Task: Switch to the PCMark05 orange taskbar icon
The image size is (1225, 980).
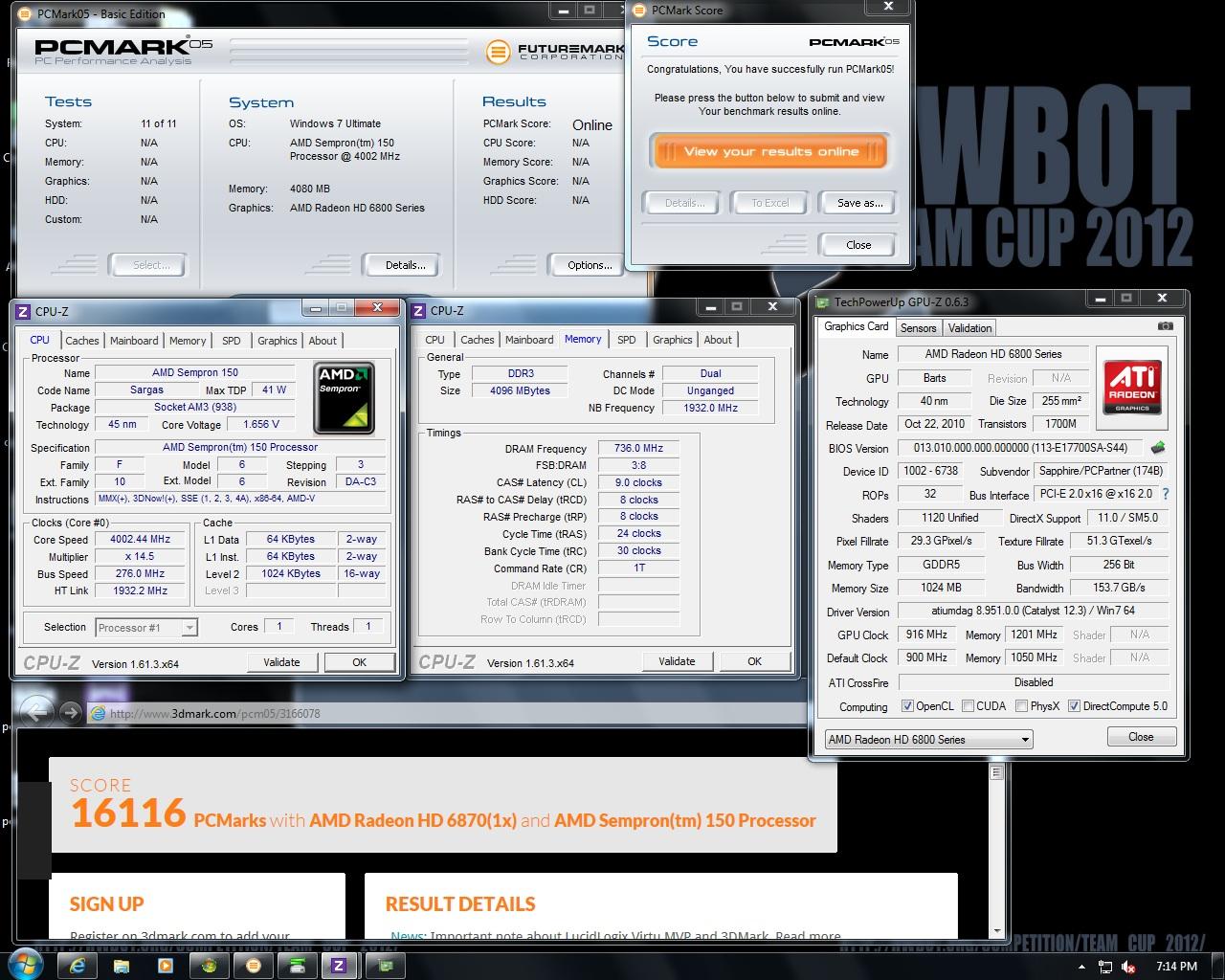Action: click(x=254, y=966)
